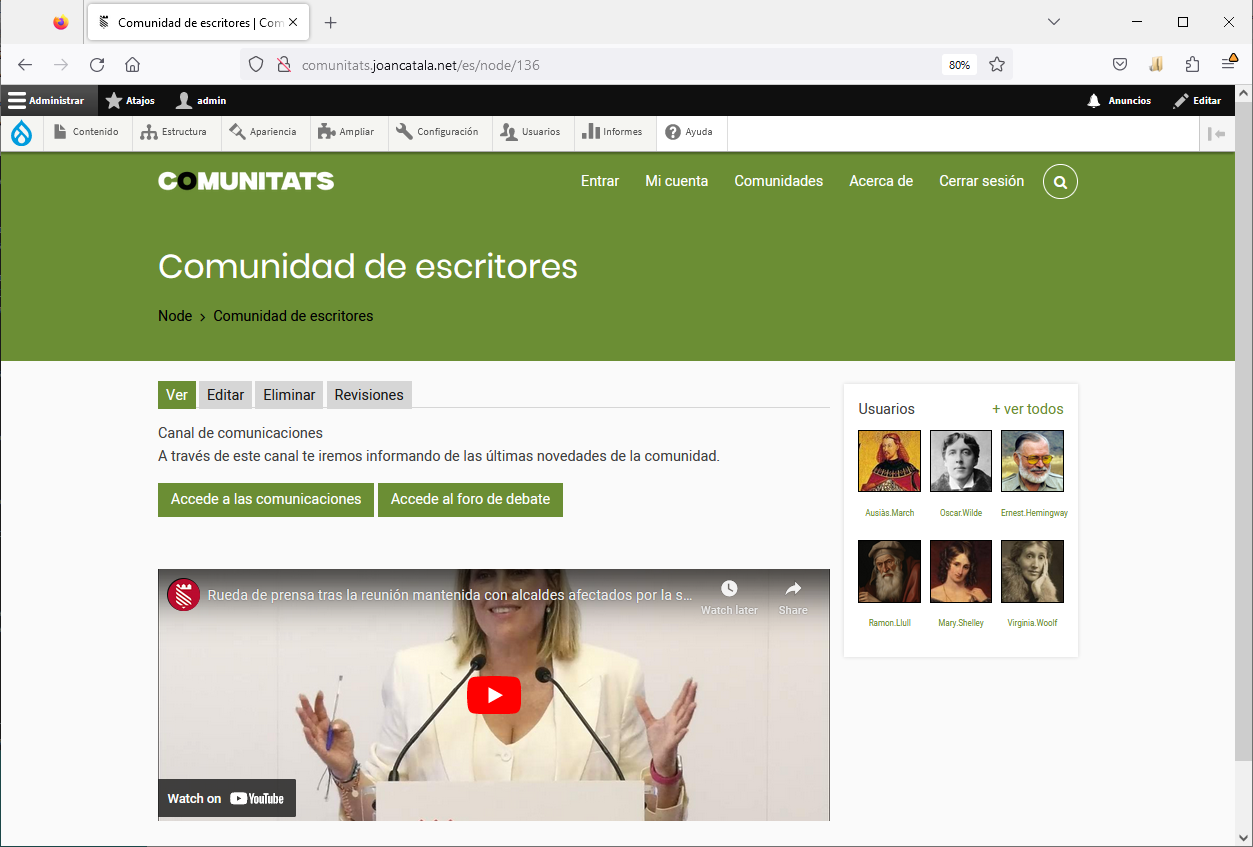The height and width of the screenshot is (847, 1253).
Task: Click Accede al foro de debate button
Action: (x=470, y=499)
